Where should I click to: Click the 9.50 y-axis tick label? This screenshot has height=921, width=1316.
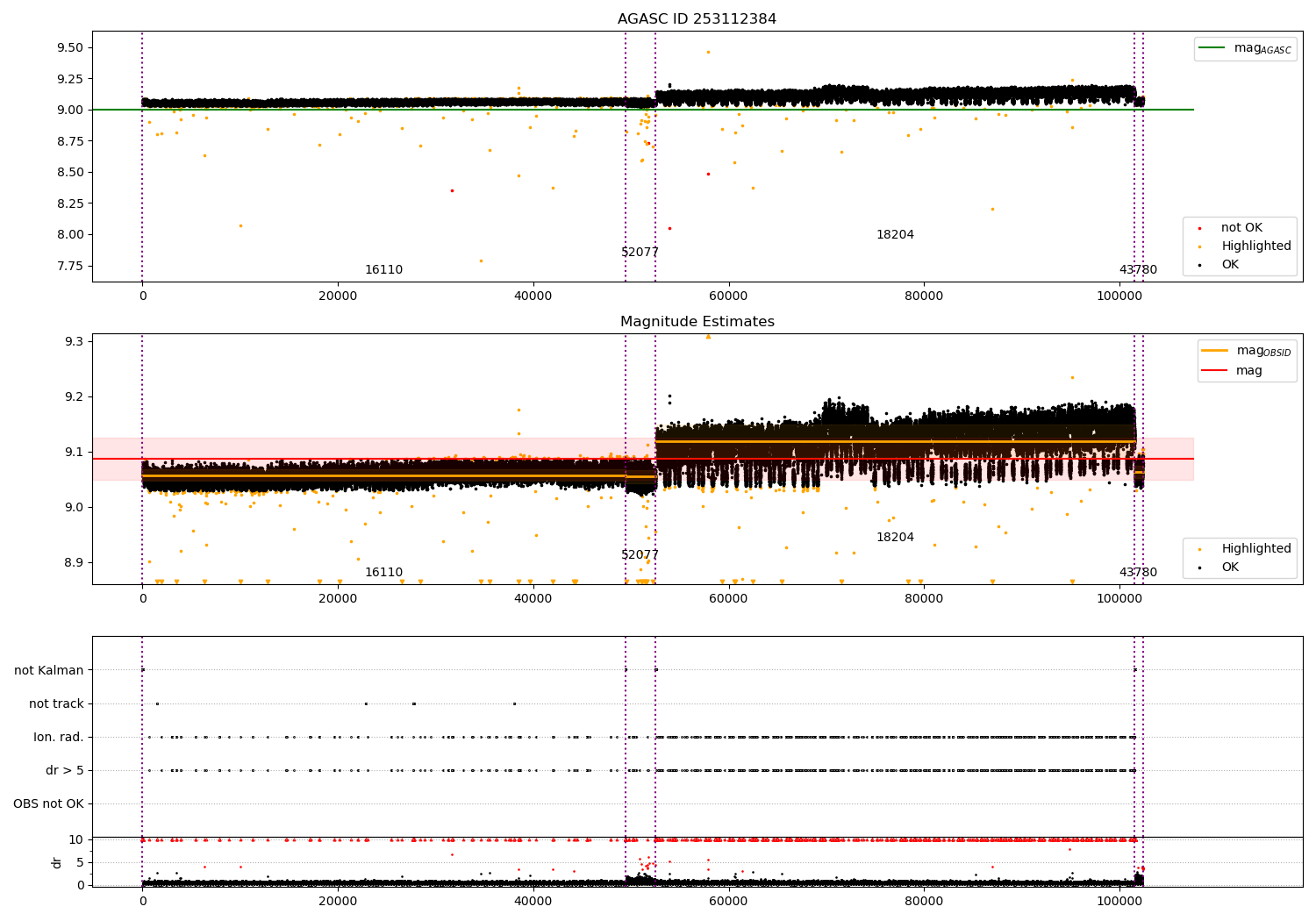69,47
